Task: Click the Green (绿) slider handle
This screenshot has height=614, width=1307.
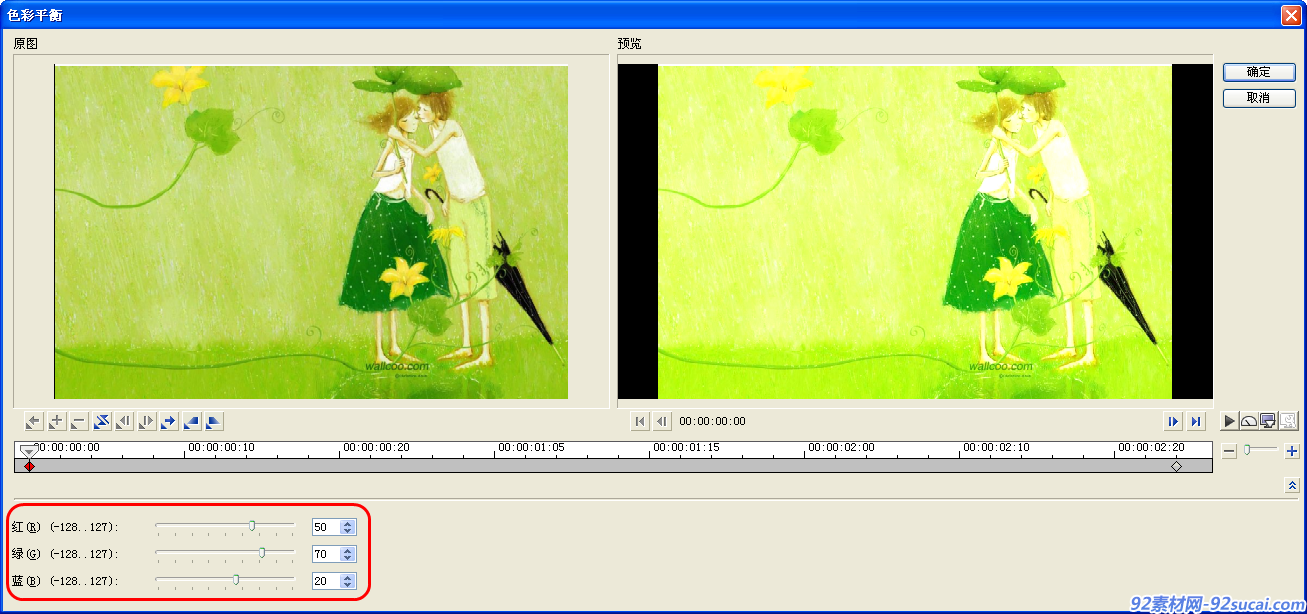Action: pos(262,552)
